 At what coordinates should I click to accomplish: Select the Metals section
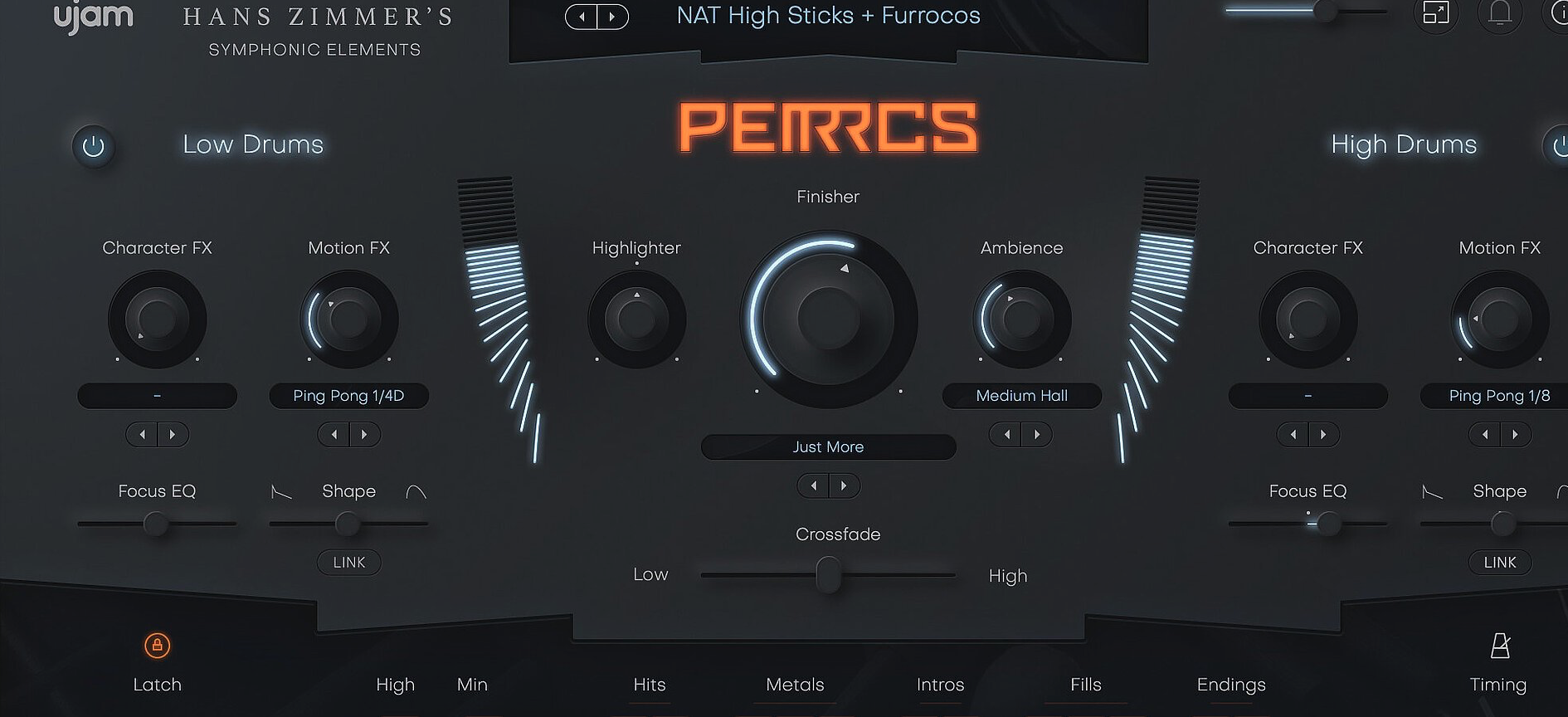point(795,685)
